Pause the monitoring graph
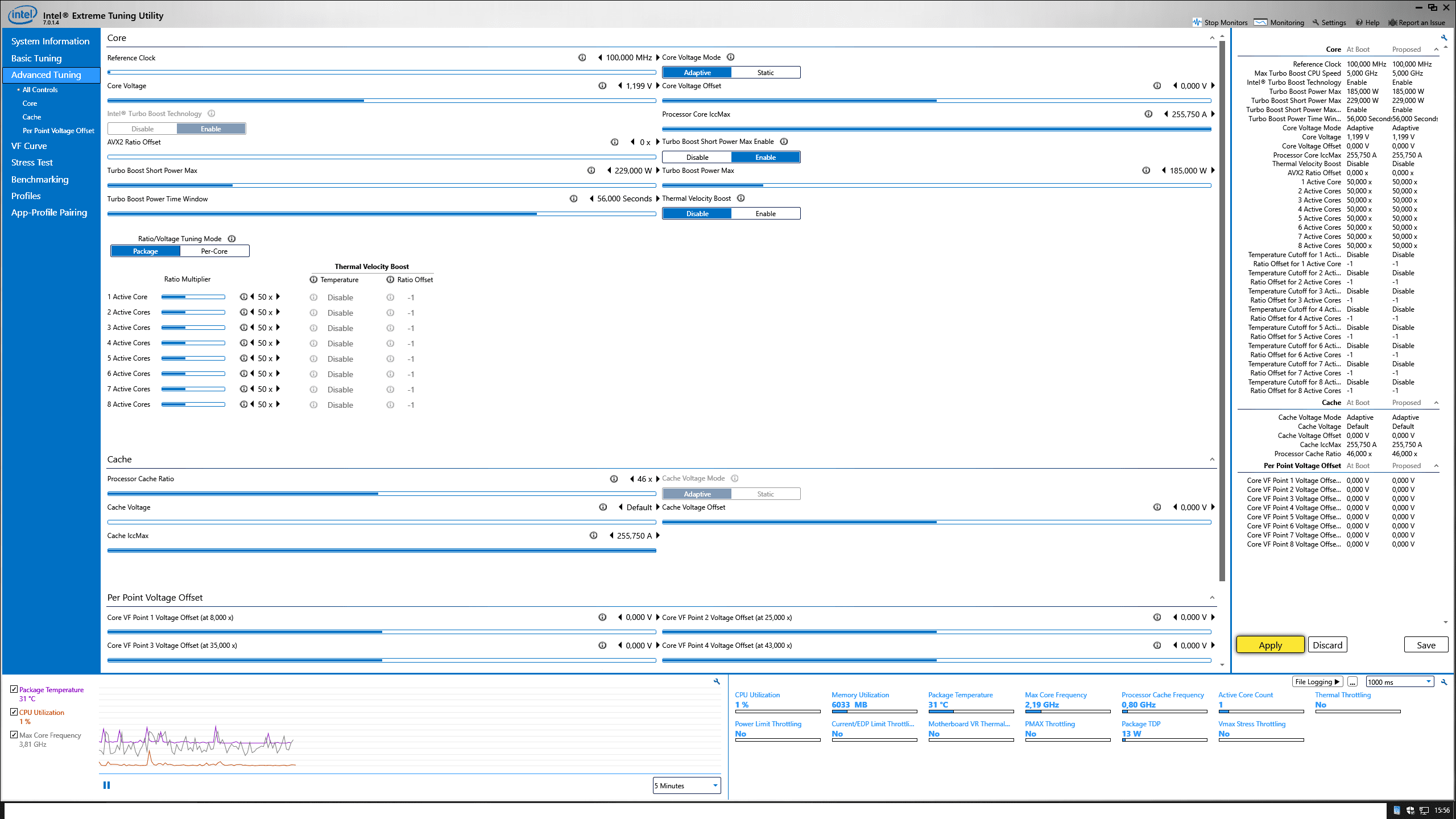The image size is (1456, 819). coord(106,785)
